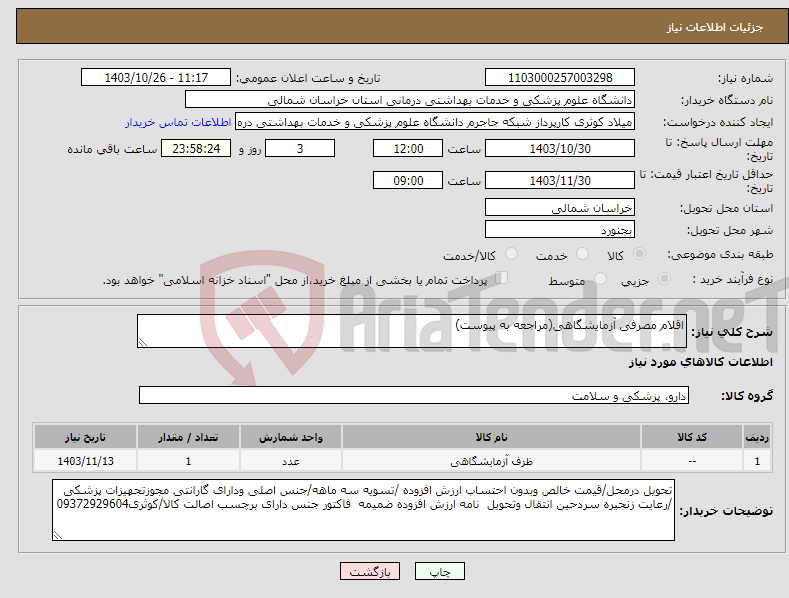Click the deadline time field 12:00
789x598 pixels.
[x=408, y=148]
